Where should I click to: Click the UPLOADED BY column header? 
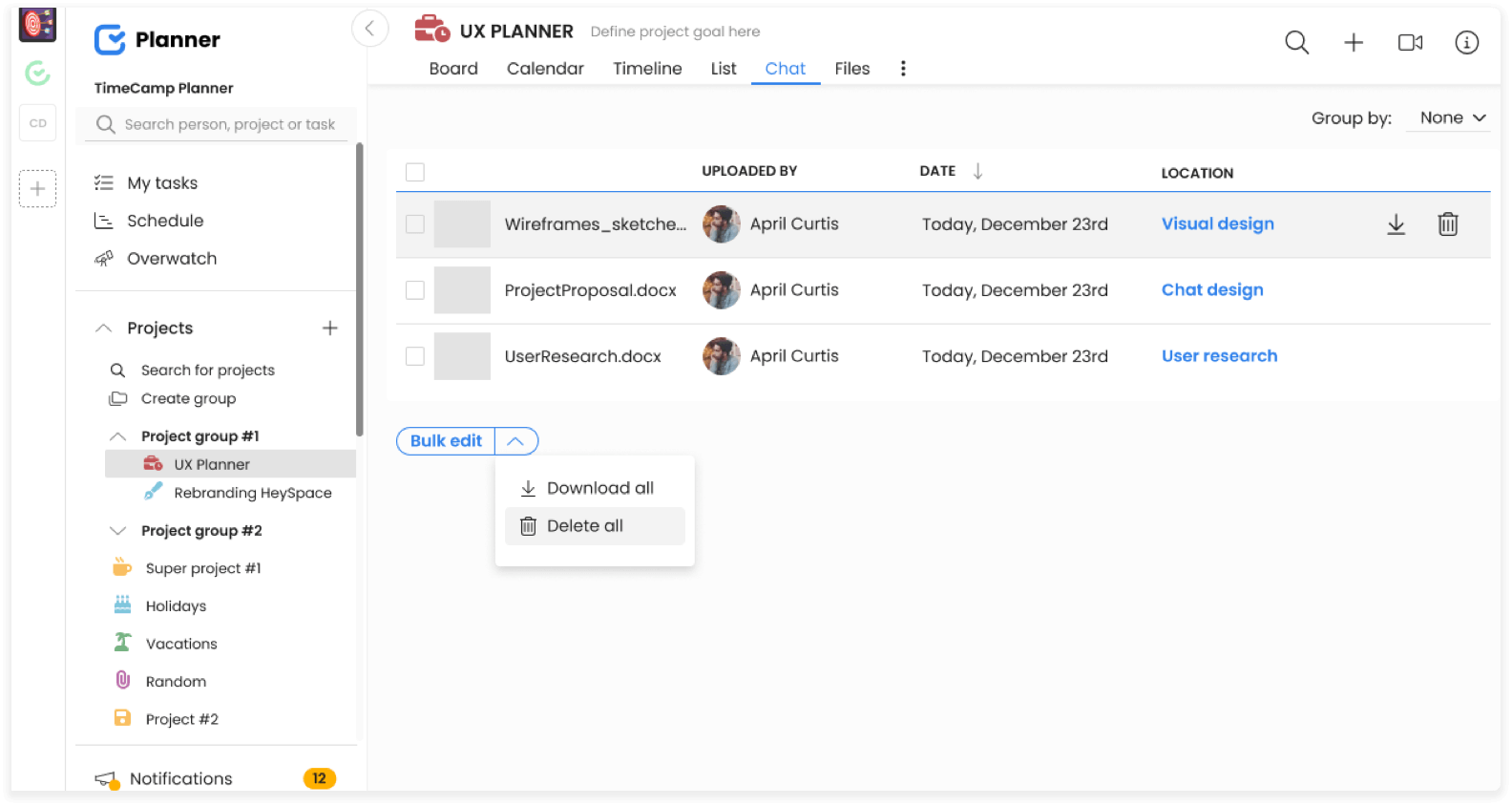749,171
